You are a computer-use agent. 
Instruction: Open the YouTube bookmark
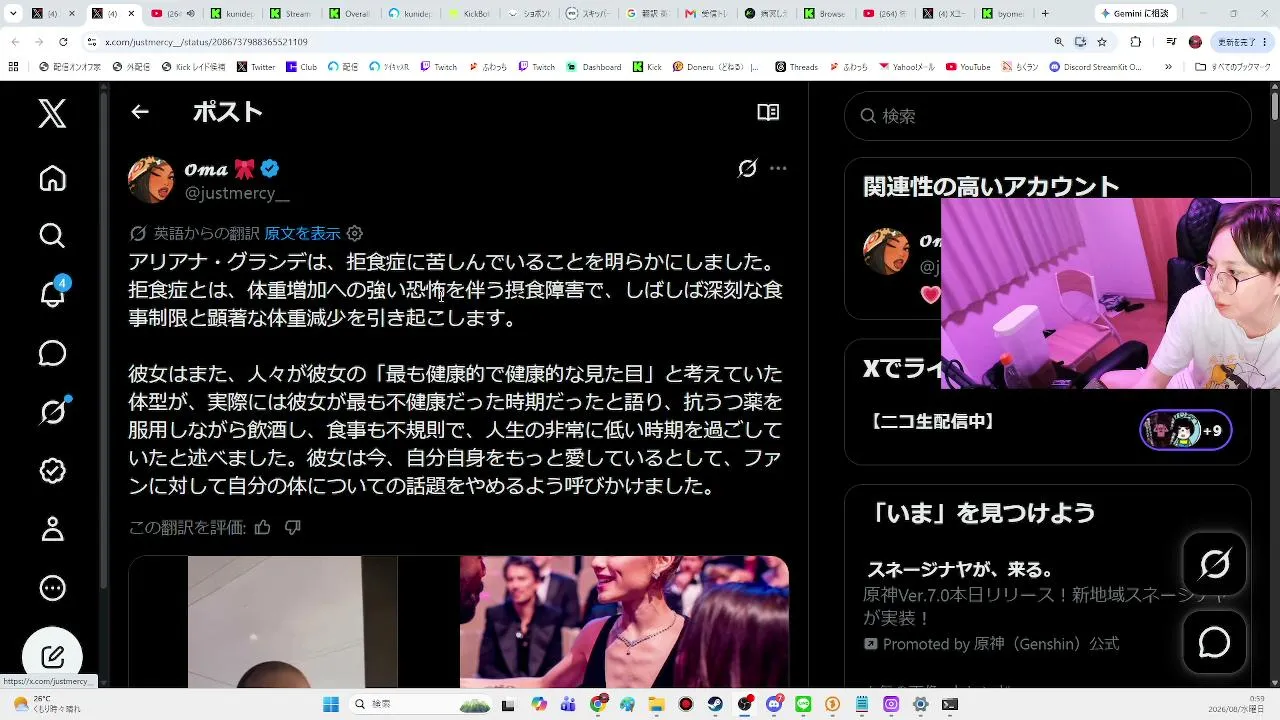point(968,67)
